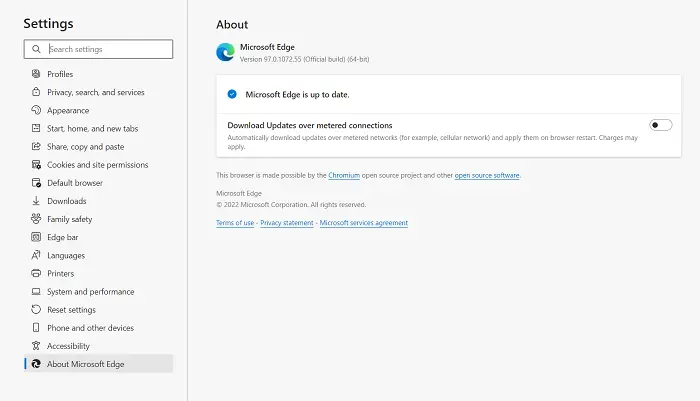
Task: Click the About page heading
Action: [x=232, y=25]
